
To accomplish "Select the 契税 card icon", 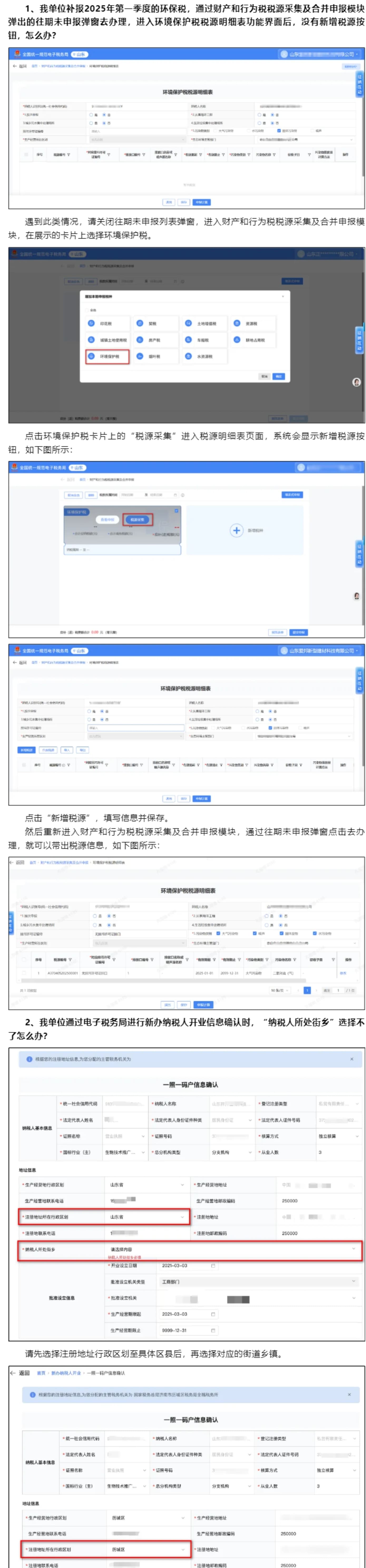I will click(x=139, y=323).
